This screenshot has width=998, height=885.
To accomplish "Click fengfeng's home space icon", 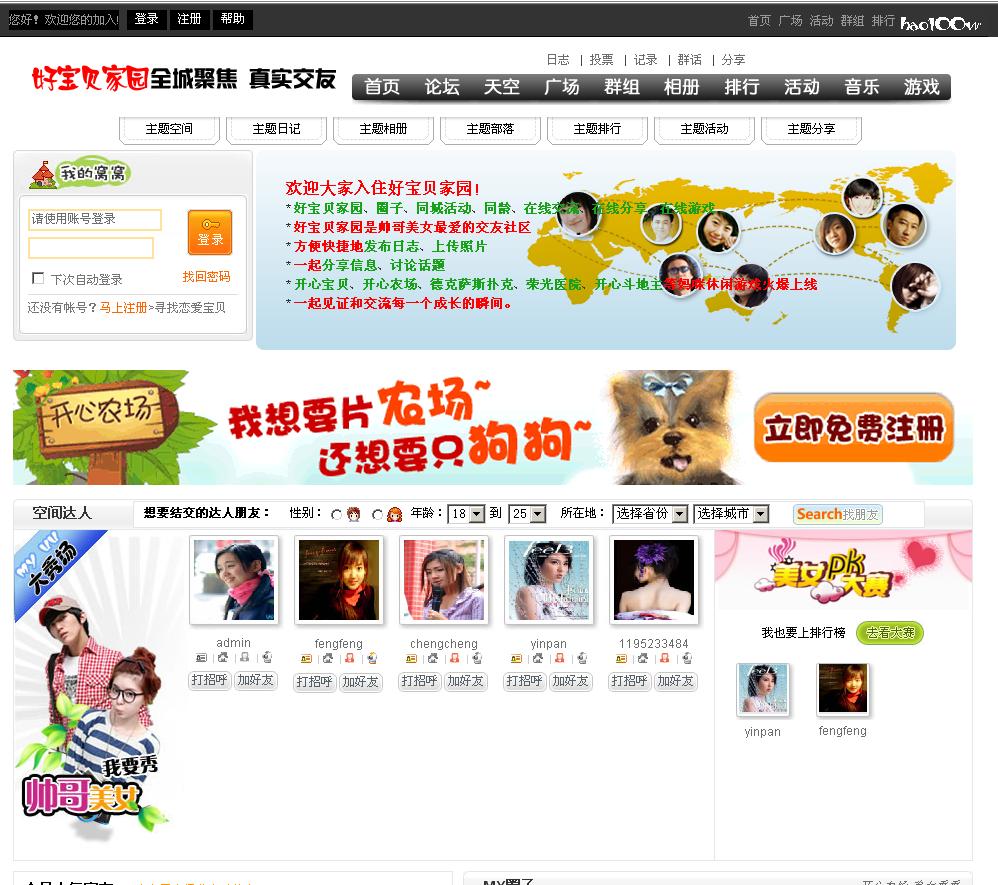I will tap(327, 658).
